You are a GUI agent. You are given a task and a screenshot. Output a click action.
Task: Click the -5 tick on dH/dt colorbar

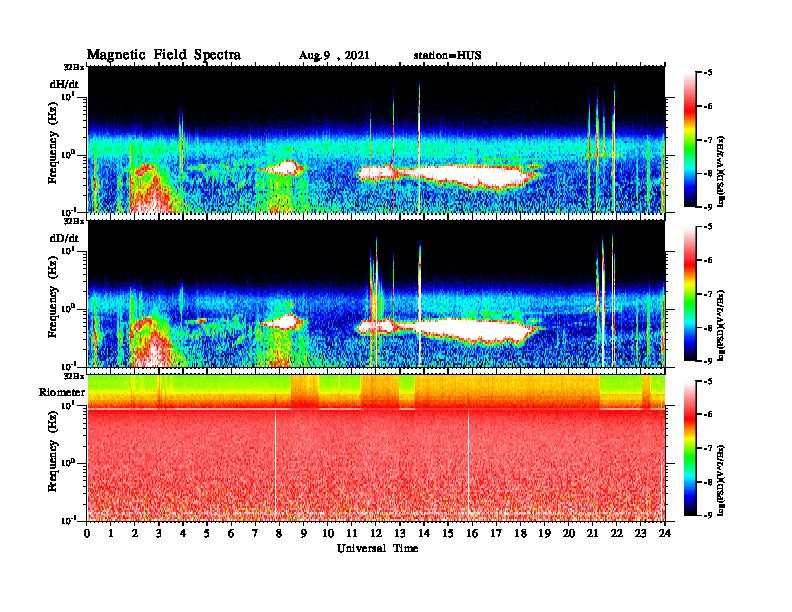pyautogui.click(x=708, y=73)
